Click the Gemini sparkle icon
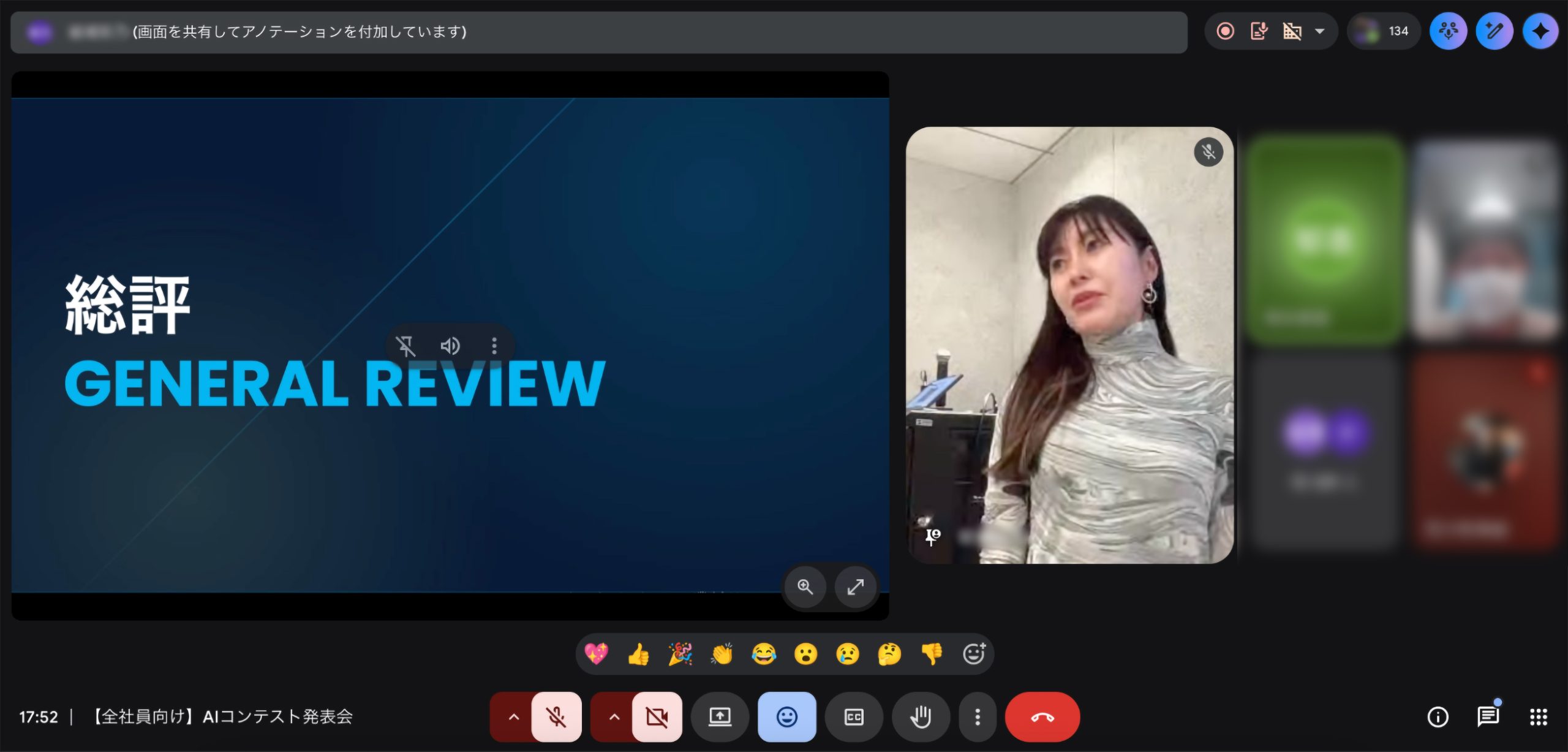1568x752 pixels. tap(1540, 31)
